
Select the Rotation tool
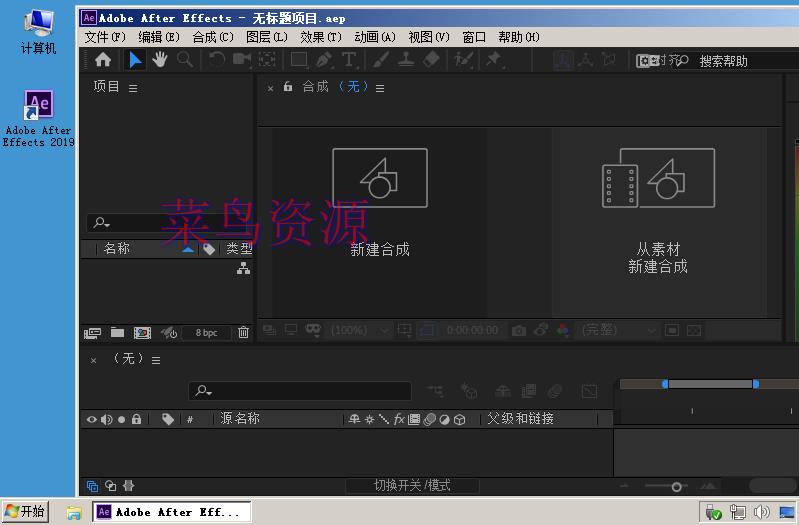coord(217,60)
